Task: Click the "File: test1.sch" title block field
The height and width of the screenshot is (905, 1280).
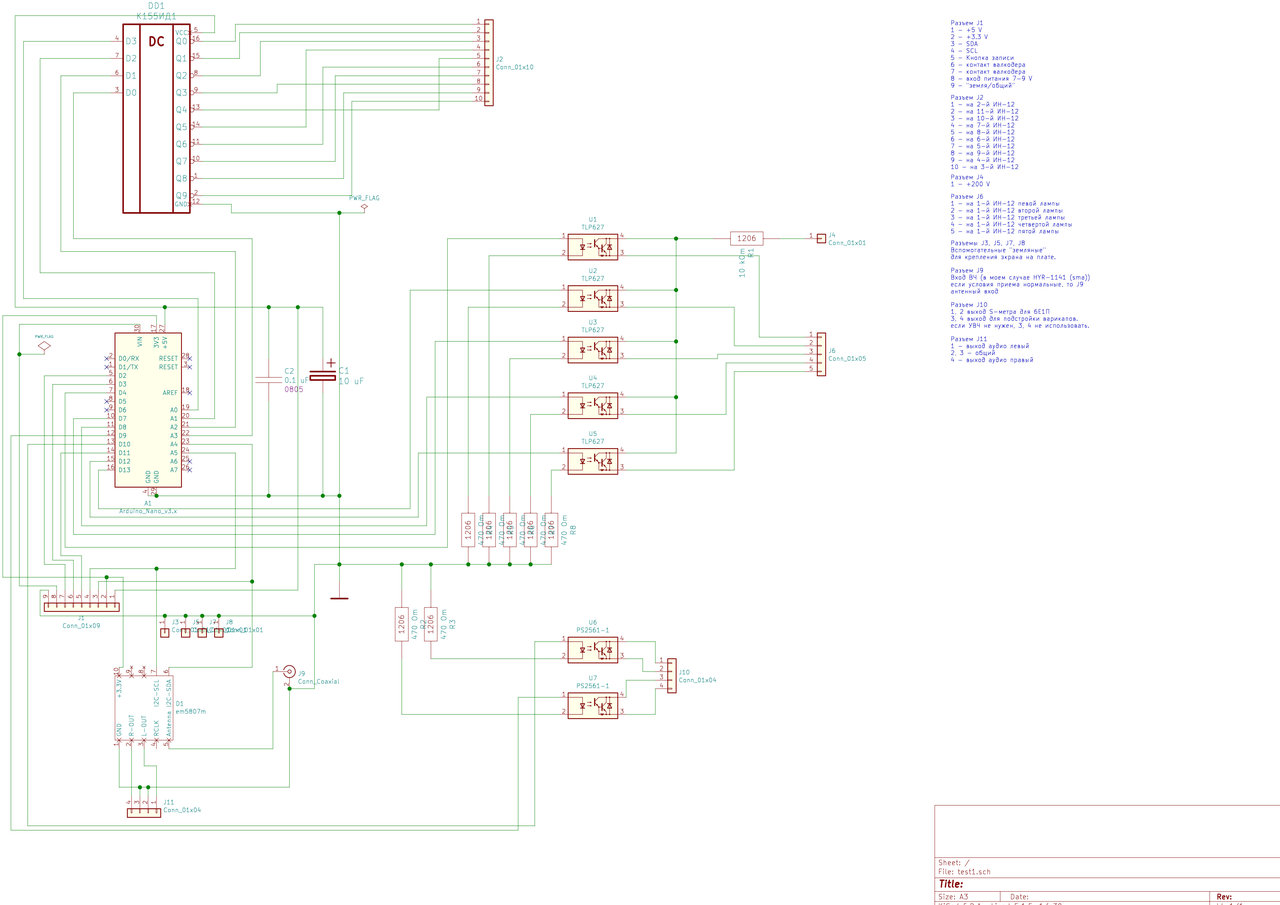Action: point(963,873)
